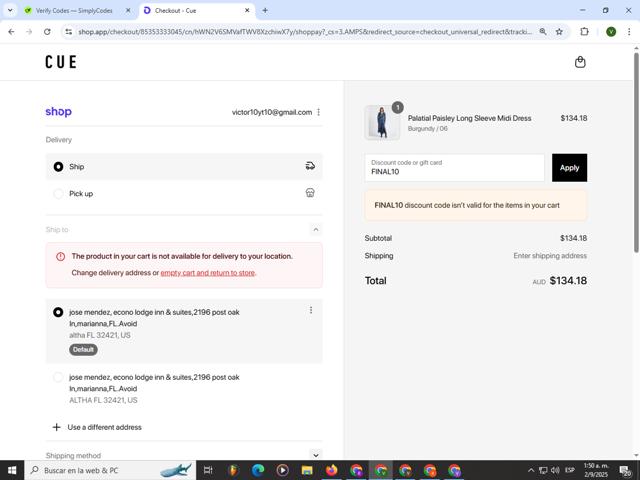The width and height of the screenshot is (640, 480).
Task: Apply the discount code
Action: pyautogui.click(x=569, y=168)
